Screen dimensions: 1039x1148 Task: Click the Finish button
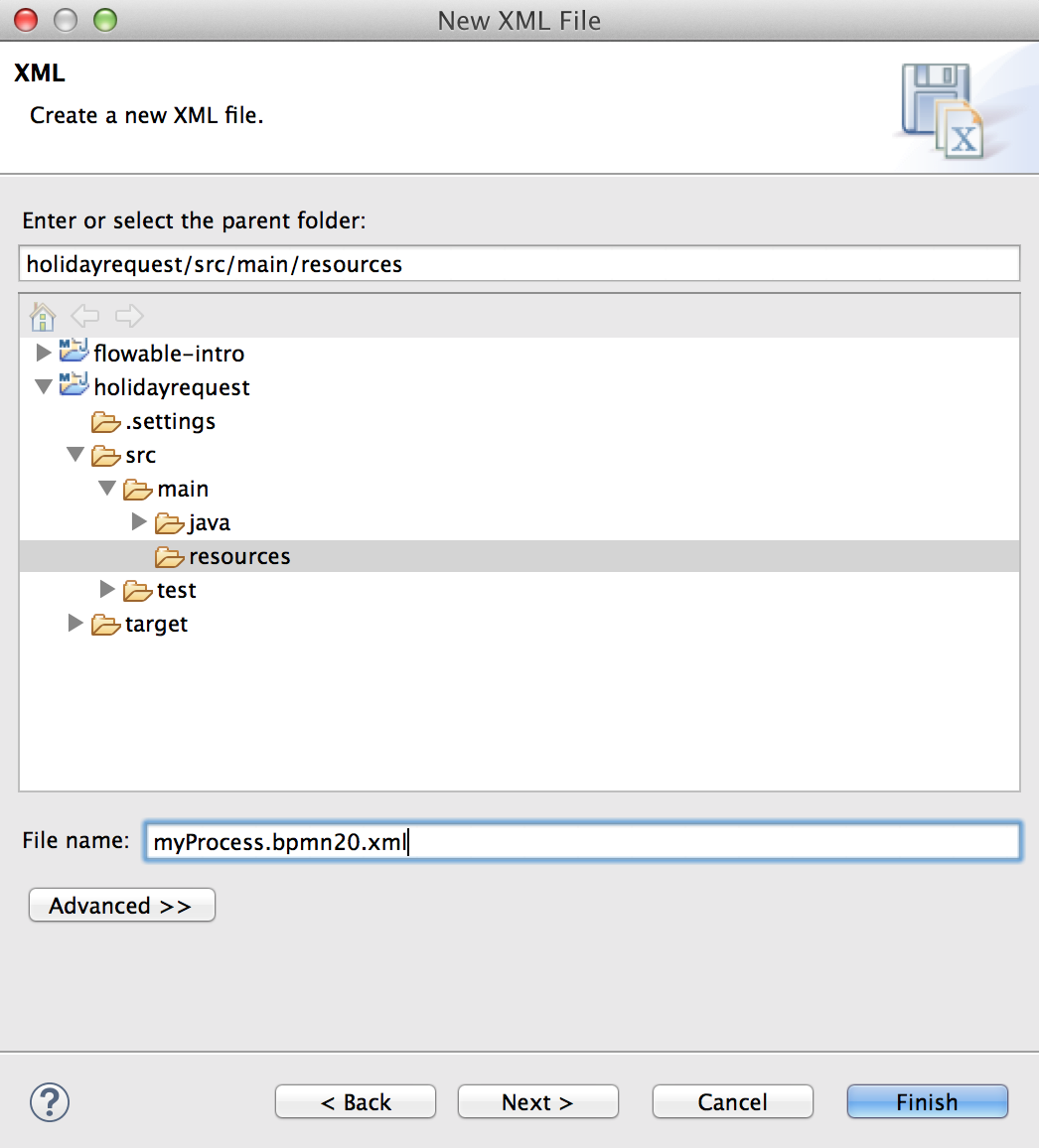coord(926,1101)
